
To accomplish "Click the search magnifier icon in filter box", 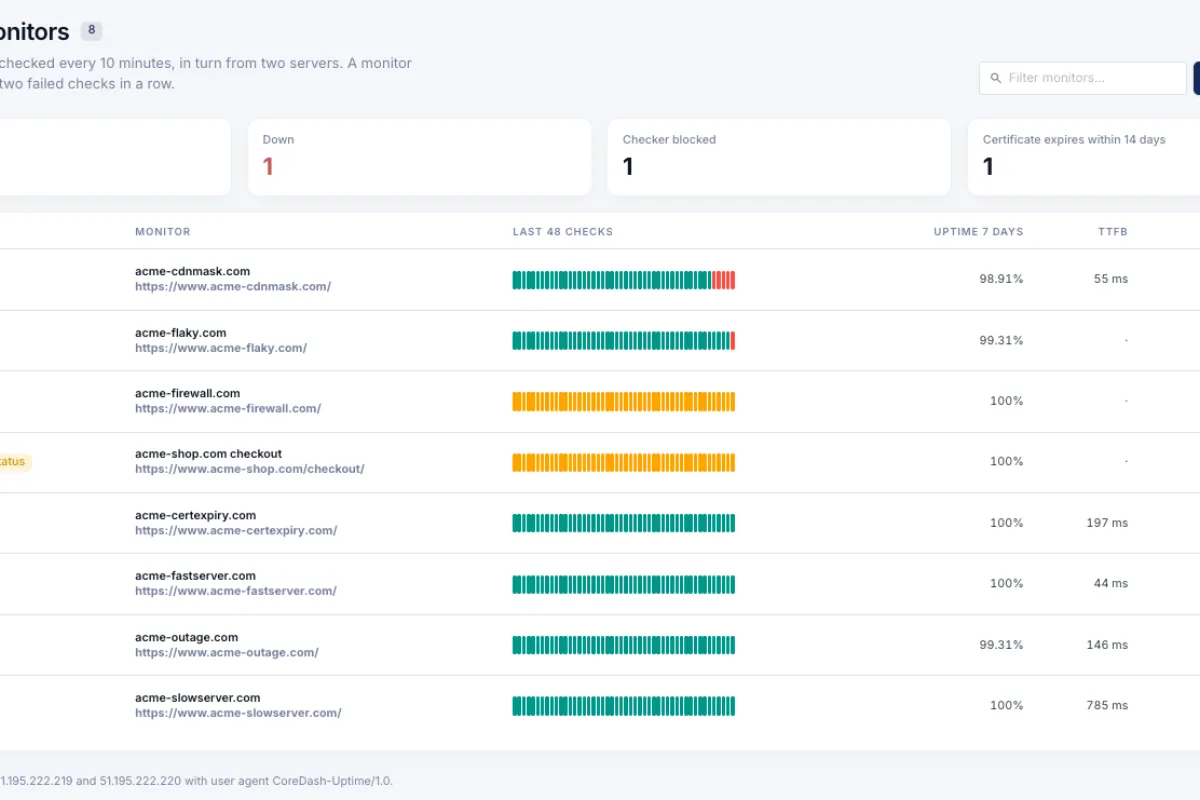I will click(x=995, y=78).
